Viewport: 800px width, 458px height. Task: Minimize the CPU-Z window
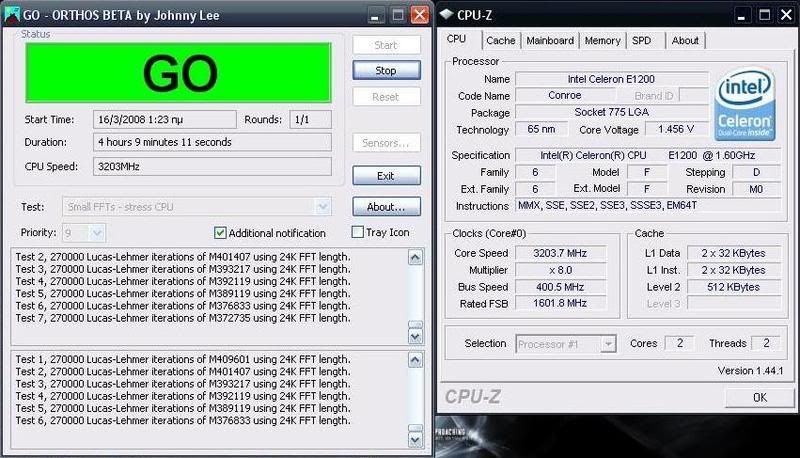[742, 15]
